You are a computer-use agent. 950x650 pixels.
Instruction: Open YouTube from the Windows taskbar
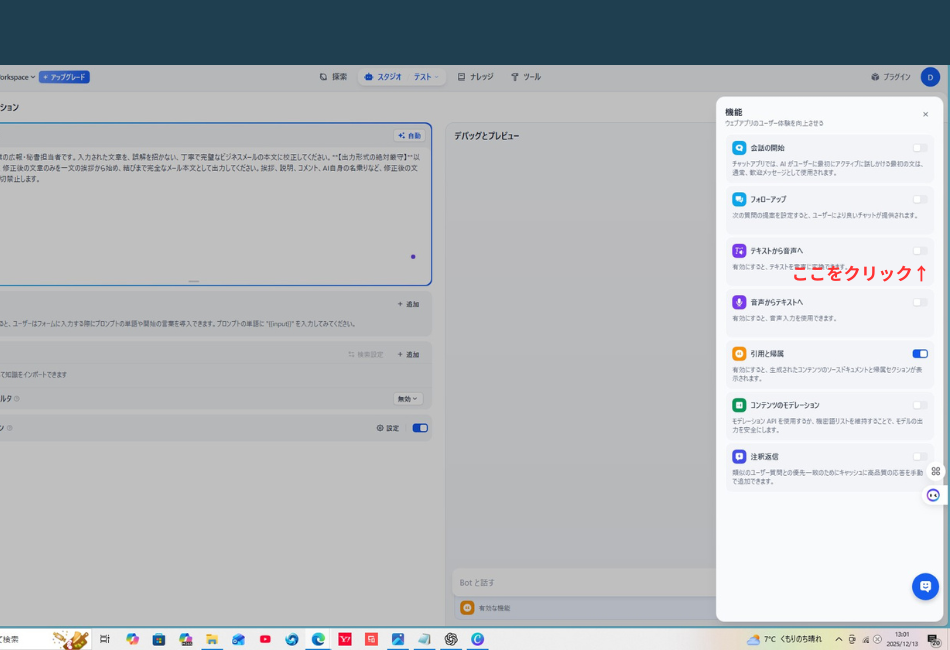[265, 639]
